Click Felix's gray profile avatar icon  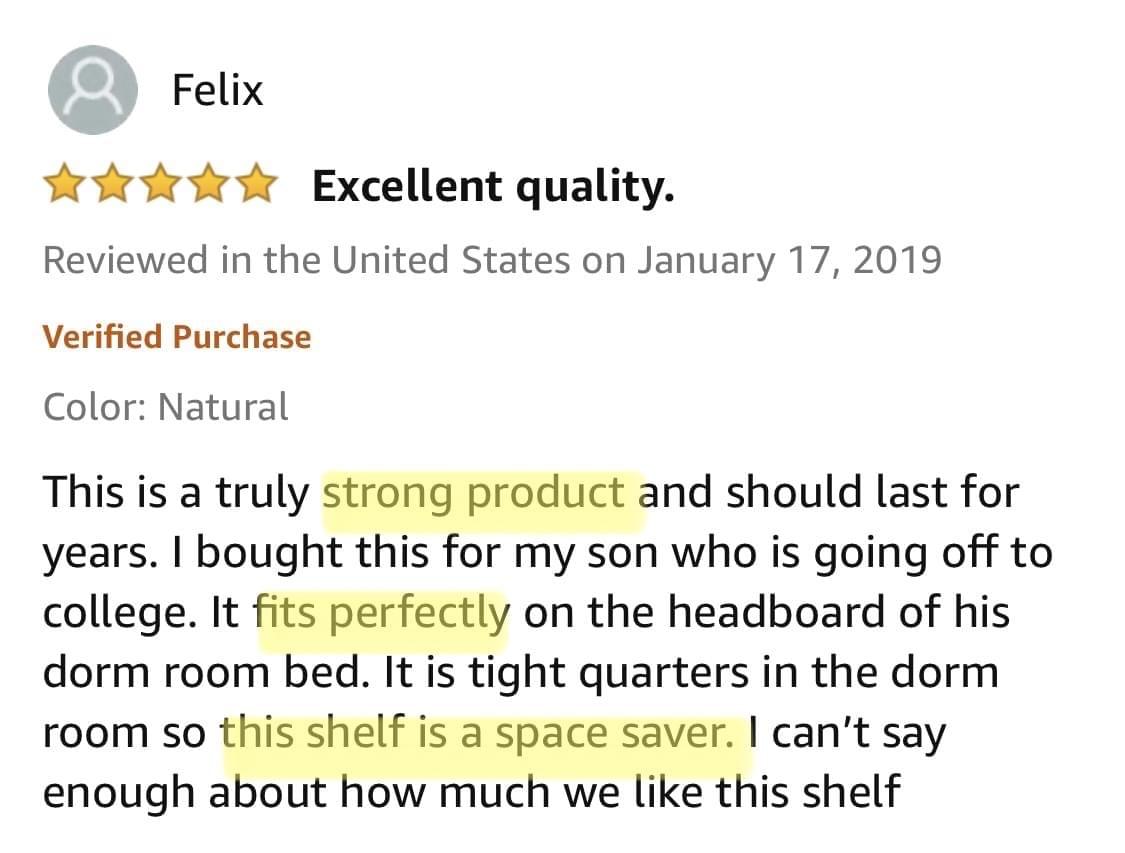[93, 90]
